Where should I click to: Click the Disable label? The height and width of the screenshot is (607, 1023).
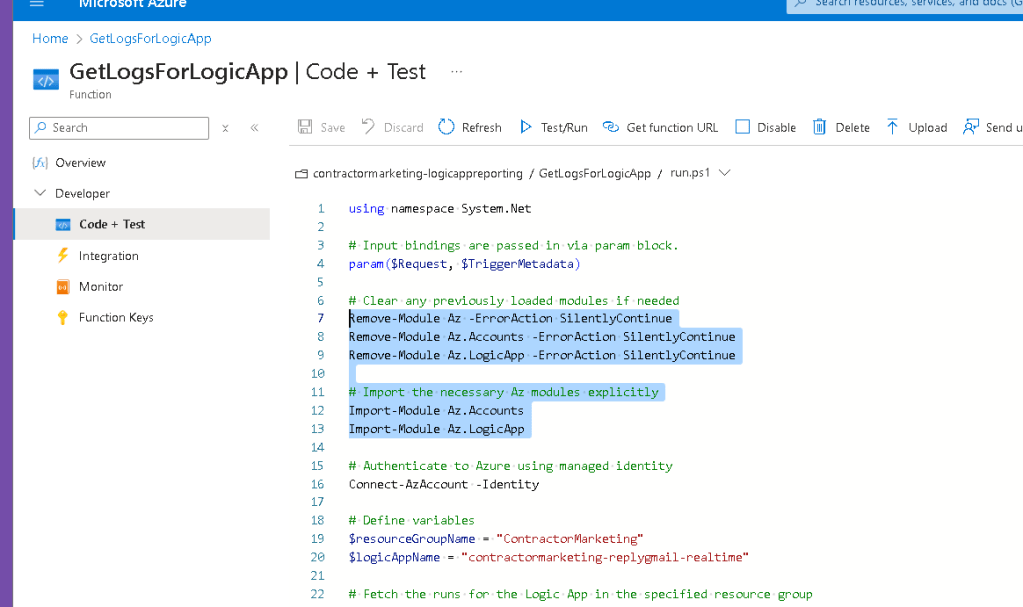click(x=776, y=128)
